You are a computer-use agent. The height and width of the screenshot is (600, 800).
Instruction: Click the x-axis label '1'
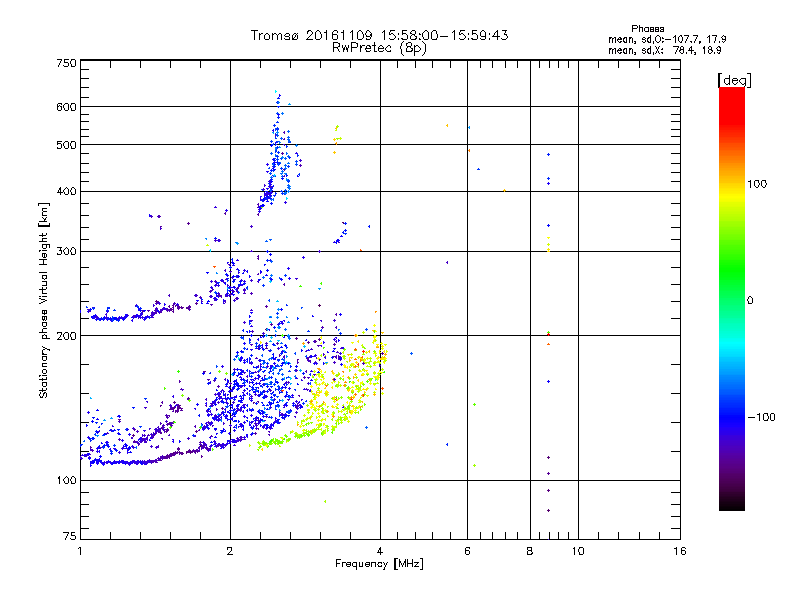pos(80,551)
